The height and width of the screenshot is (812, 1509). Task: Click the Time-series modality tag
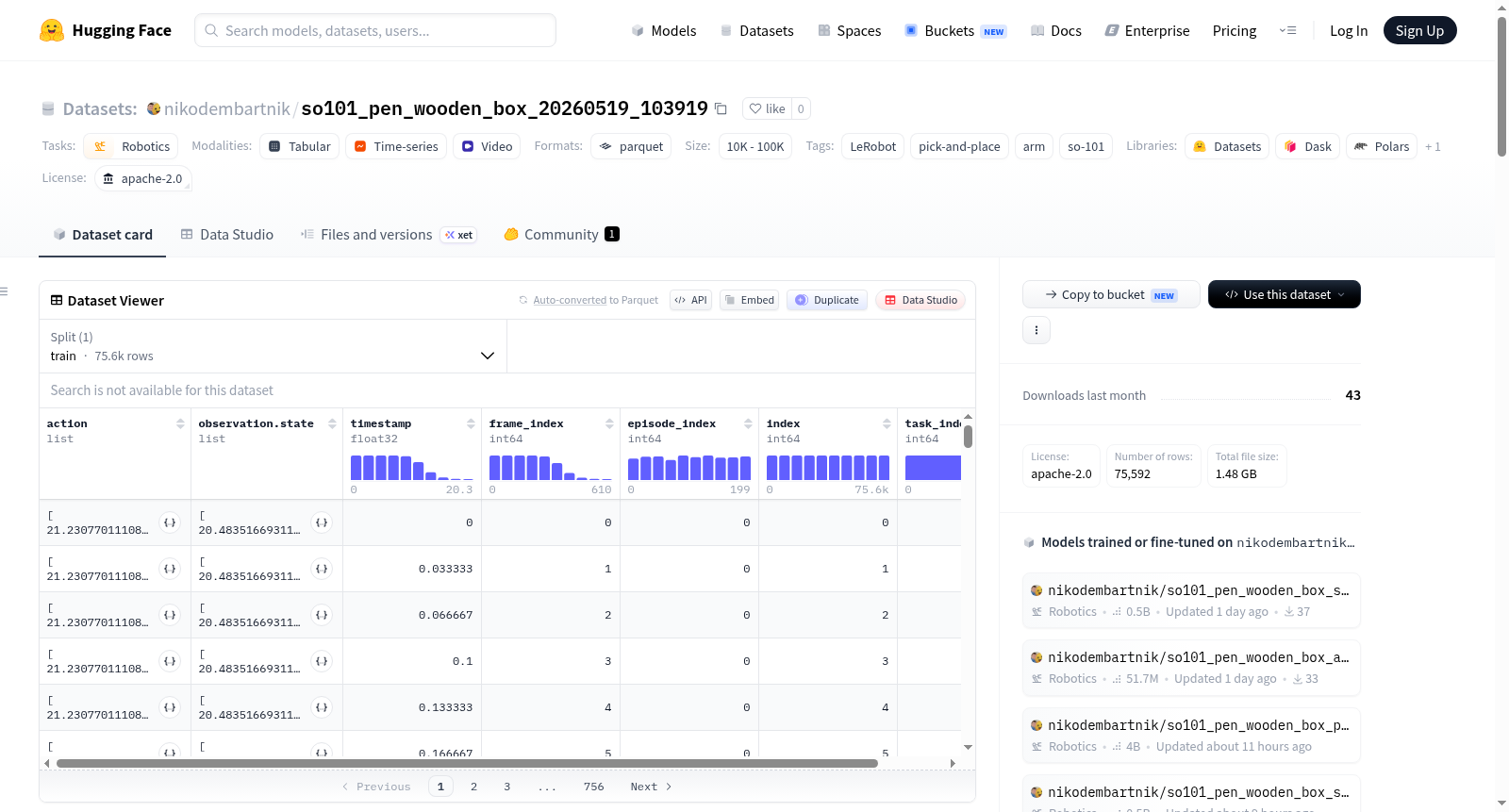tap(396, 146)
